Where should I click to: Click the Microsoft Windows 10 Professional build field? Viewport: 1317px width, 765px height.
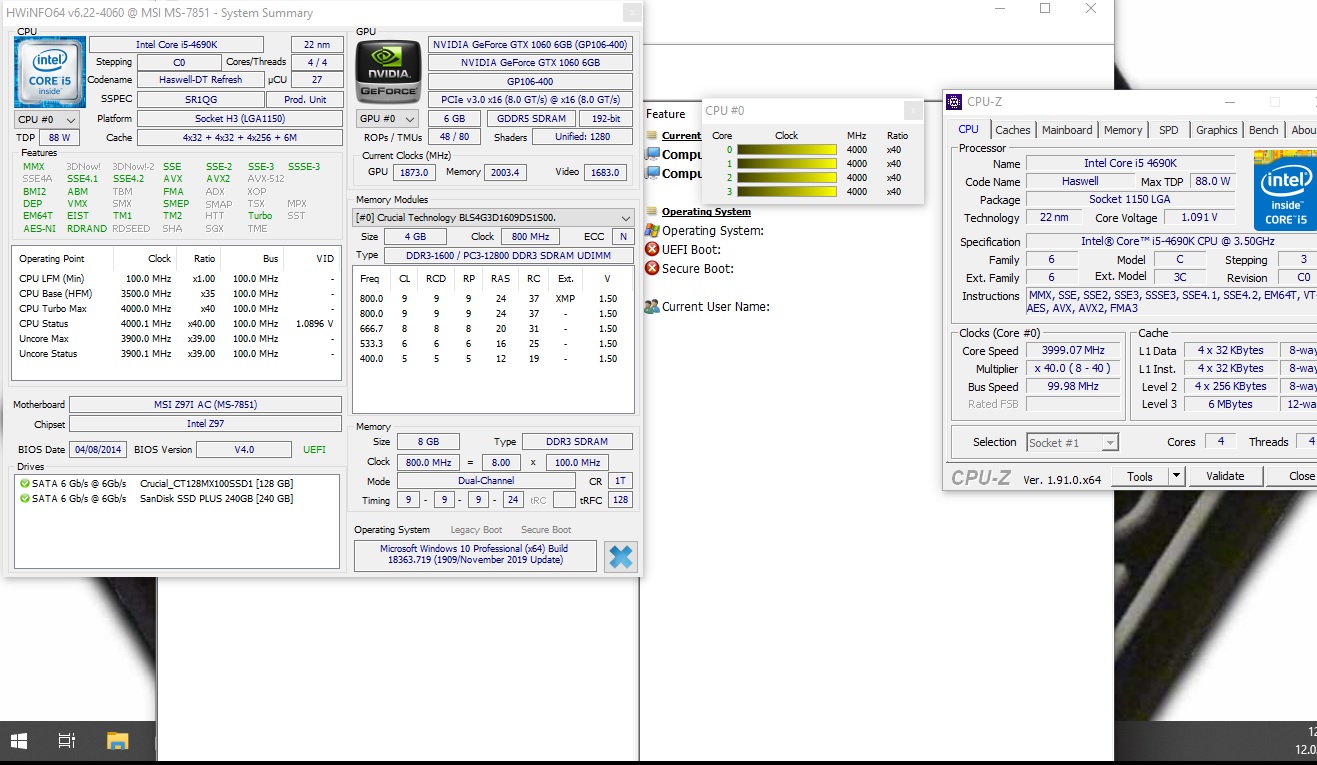pyautogui.click(x=475, y=555)
